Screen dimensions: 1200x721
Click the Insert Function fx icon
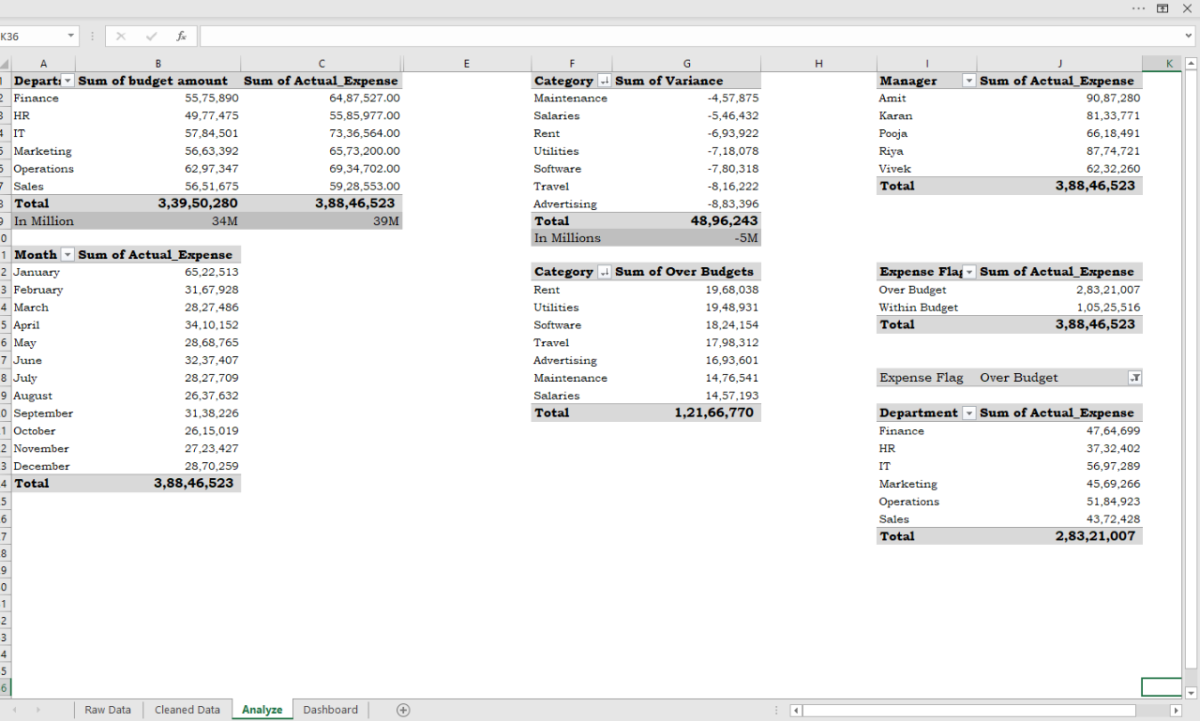coord(181,36)
